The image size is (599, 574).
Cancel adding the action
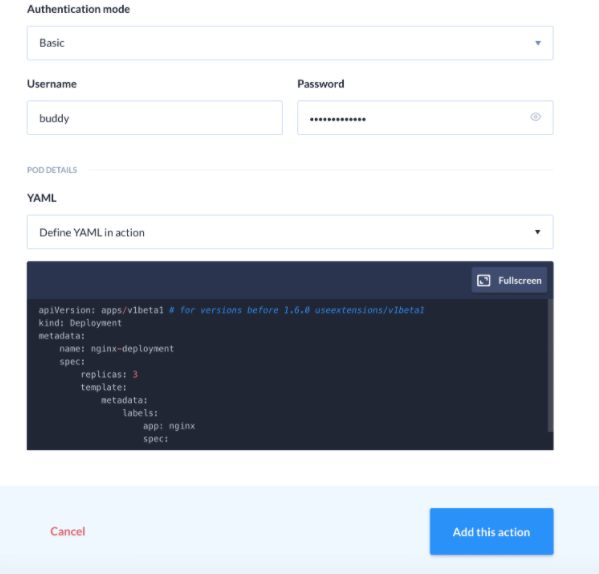pos(68,531)
